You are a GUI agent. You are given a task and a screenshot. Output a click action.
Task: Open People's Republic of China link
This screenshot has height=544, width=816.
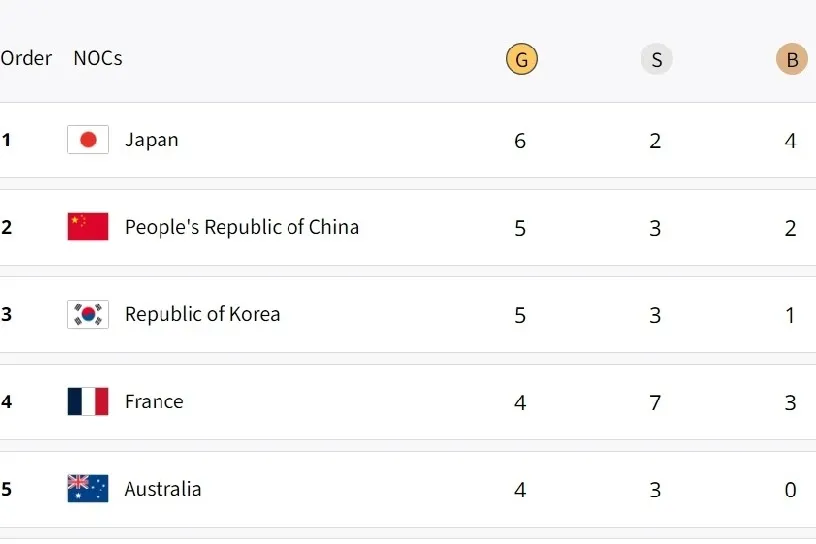click(242, 227)
